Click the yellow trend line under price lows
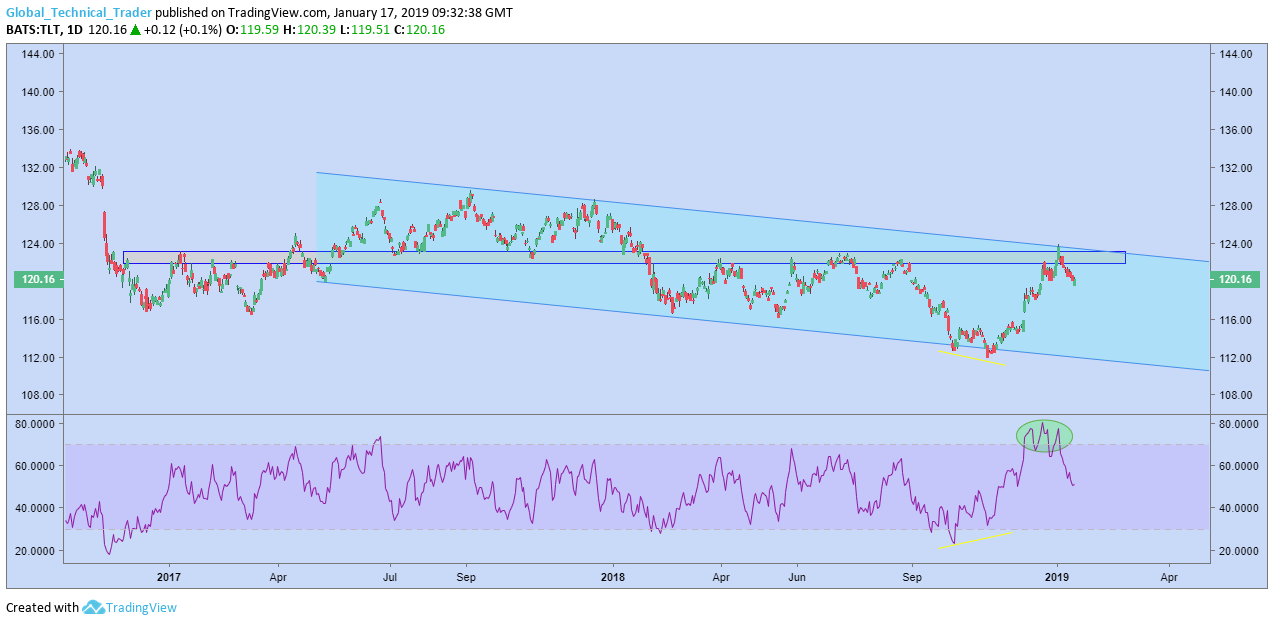Image resolution: width=1274 pixels, height=625 pixels. click(972, 357)
